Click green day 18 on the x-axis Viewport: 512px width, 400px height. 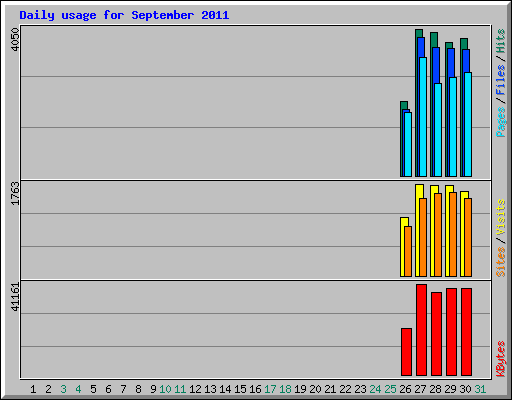click(285, 389)
